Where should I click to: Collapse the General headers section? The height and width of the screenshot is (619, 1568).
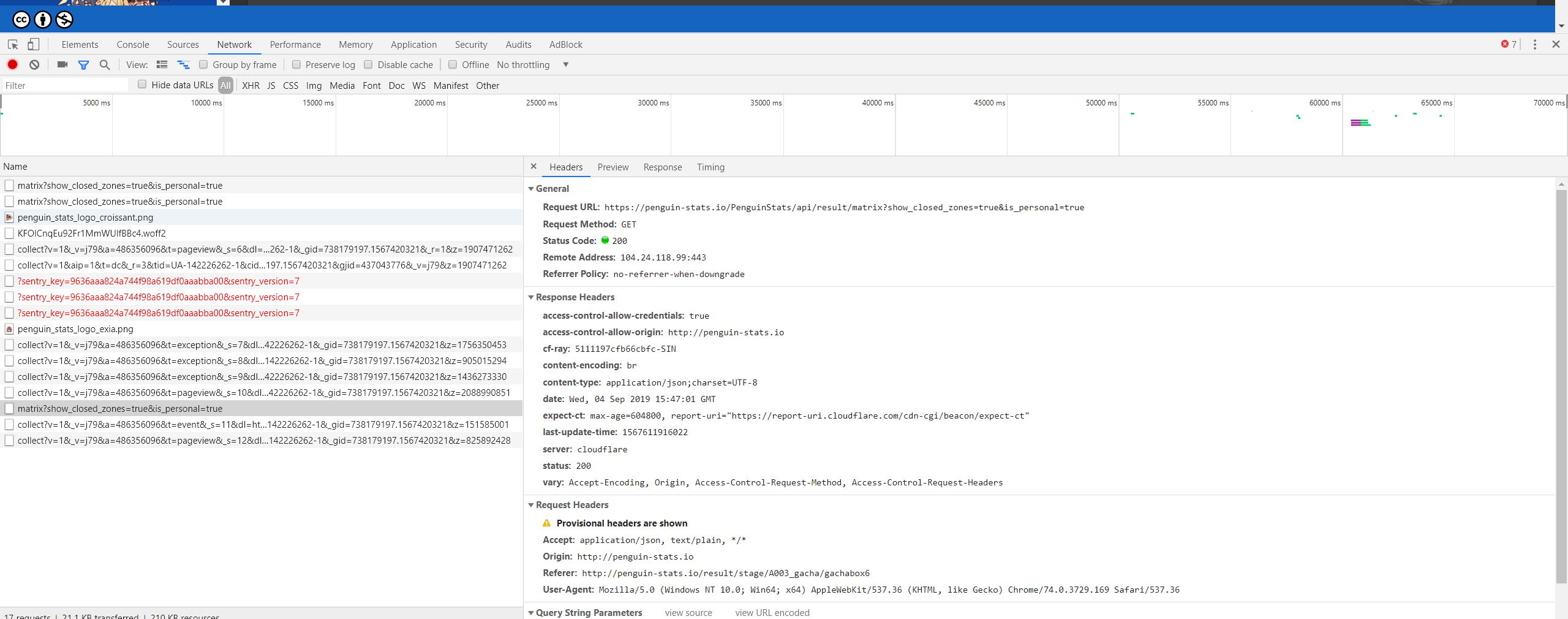pyautogui.click(x=531, y=189)
